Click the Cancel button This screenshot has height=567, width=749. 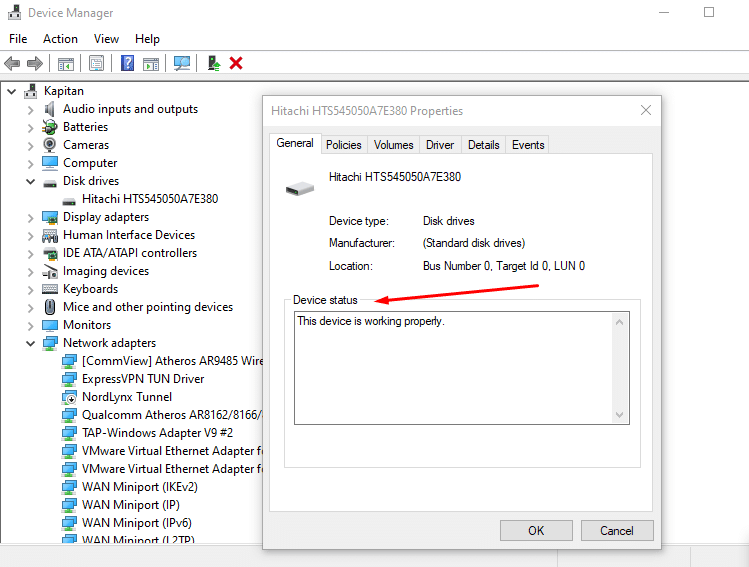(617, 531)
